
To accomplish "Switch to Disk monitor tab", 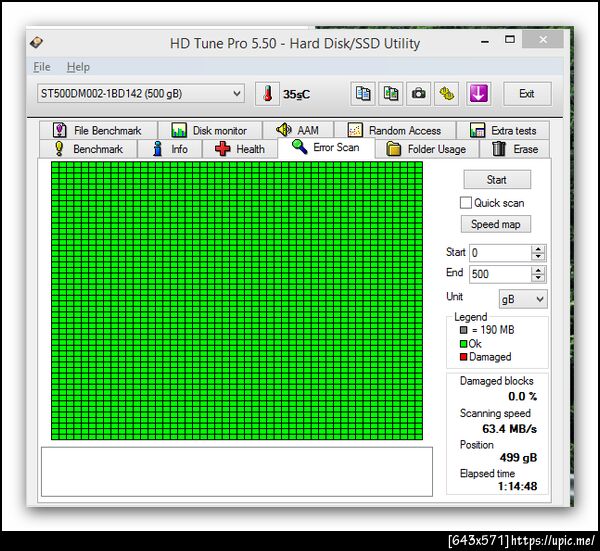I will 210,130.
